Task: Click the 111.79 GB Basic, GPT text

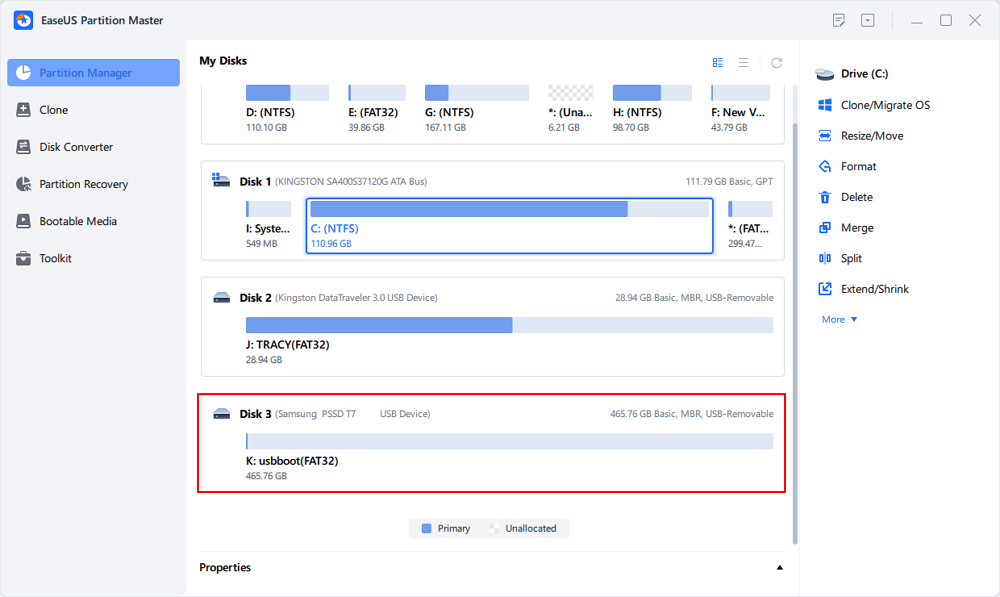Action: [729, 182]
